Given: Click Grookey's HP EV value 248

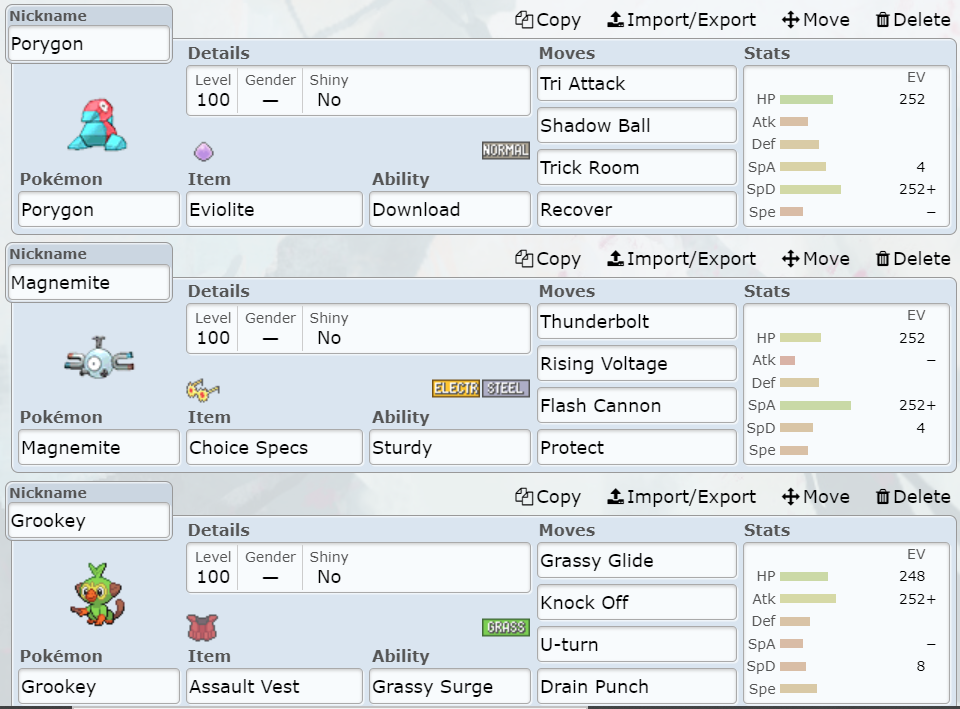Looking at the screenshot, I should point(912,576).
